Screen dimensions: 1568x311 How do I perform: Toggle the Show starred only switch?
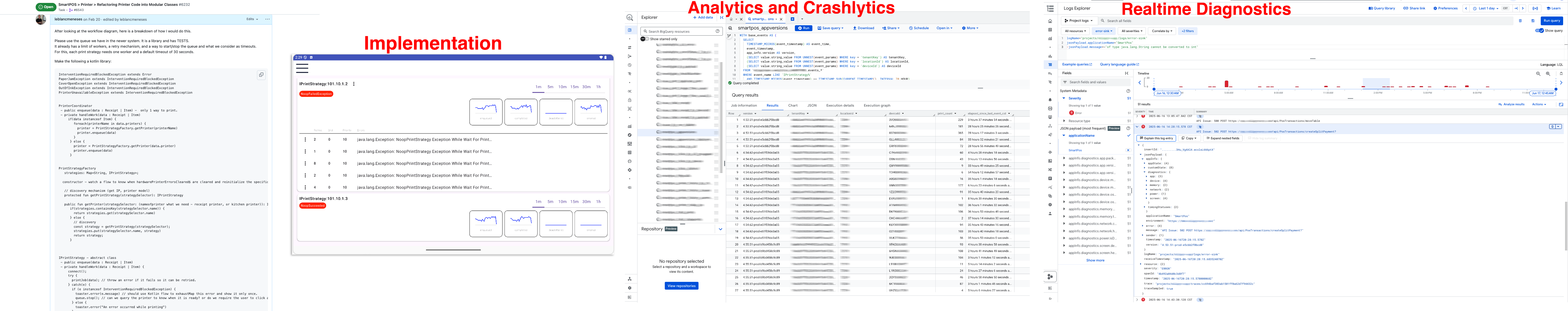645,39
